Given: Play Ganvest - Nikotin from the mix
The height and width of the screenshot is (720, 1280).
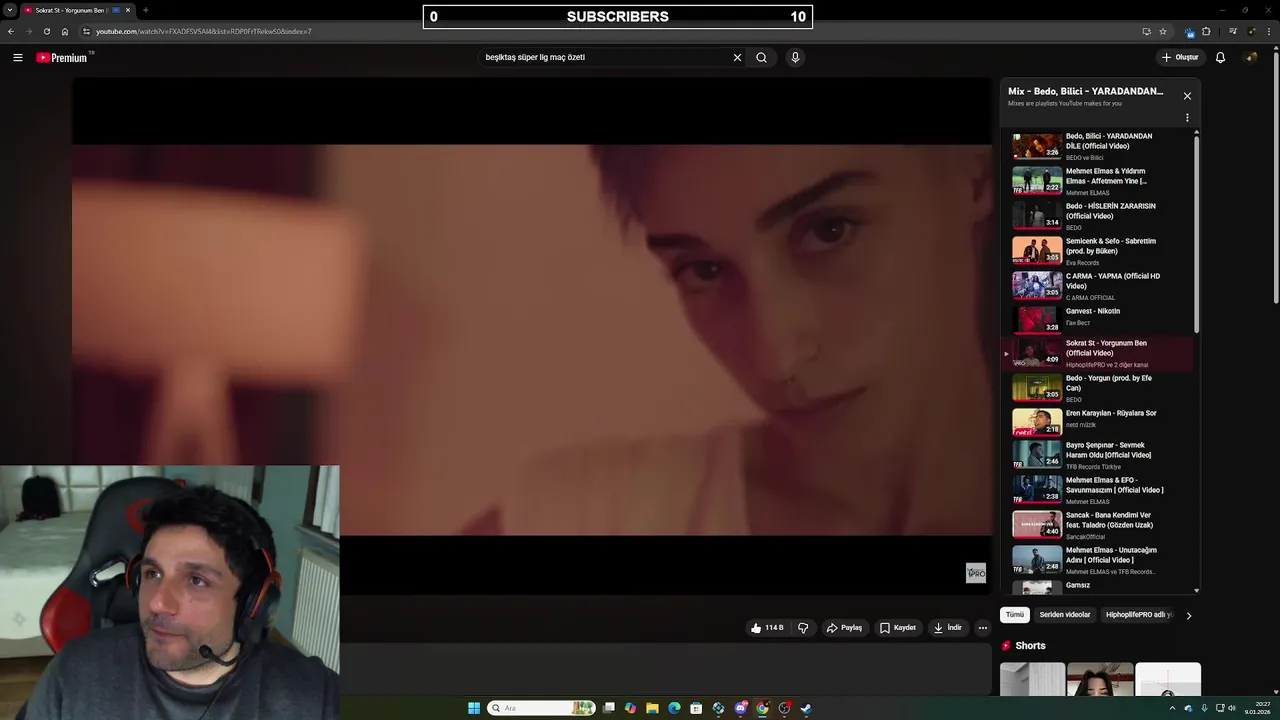Looking at the screenshot, I should click(x=1098, y=319).
